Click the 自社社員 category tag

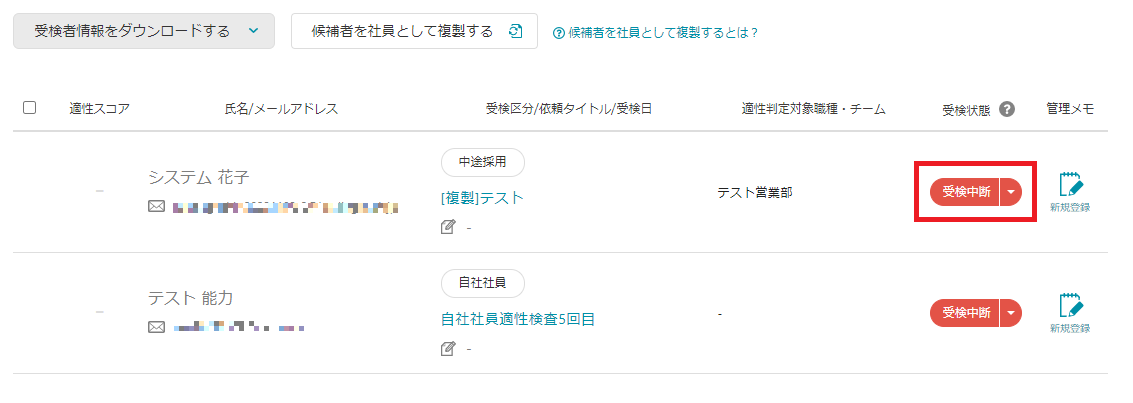483,283
